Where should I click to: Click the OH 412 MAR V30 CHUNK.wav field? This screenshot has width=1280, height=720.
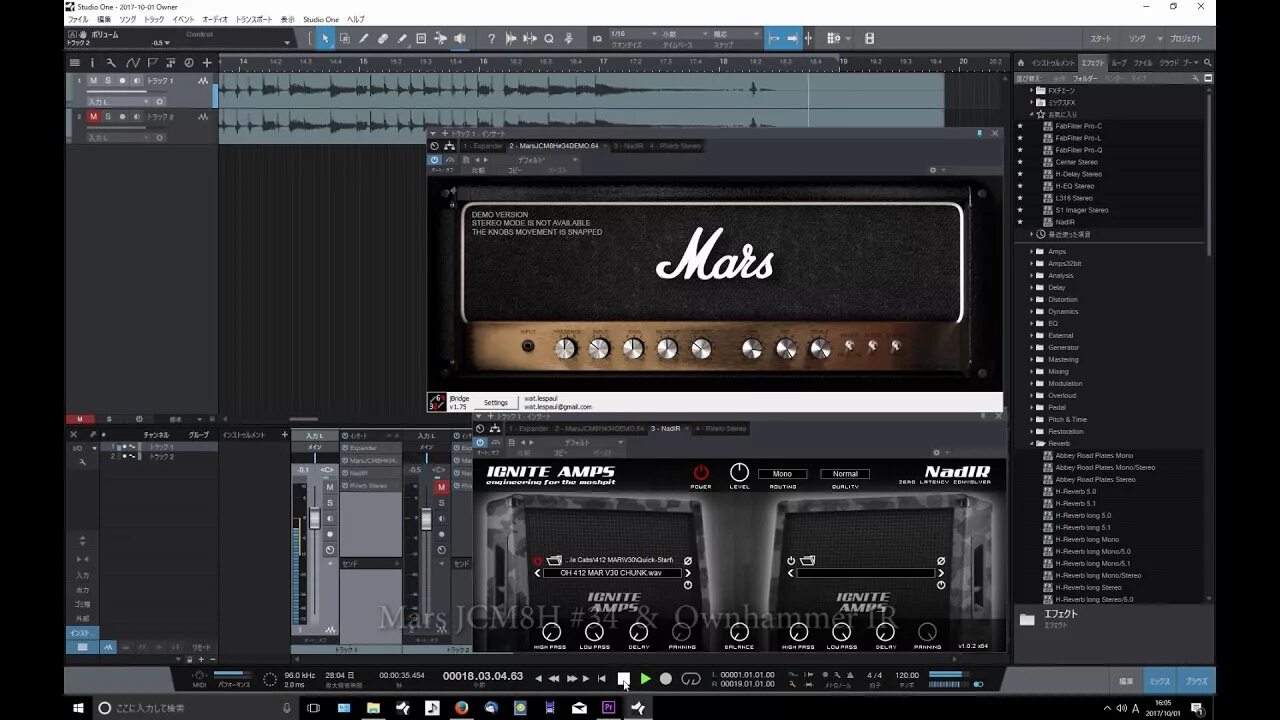point(612,573)
